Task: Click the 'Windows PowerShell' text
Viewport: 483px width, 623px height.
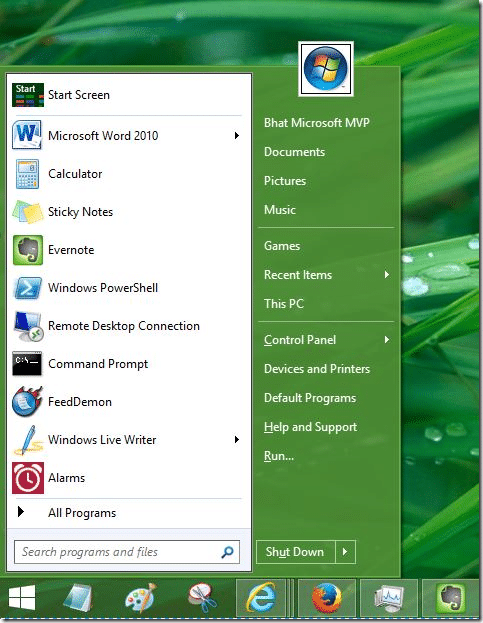Action: [103, 288]
